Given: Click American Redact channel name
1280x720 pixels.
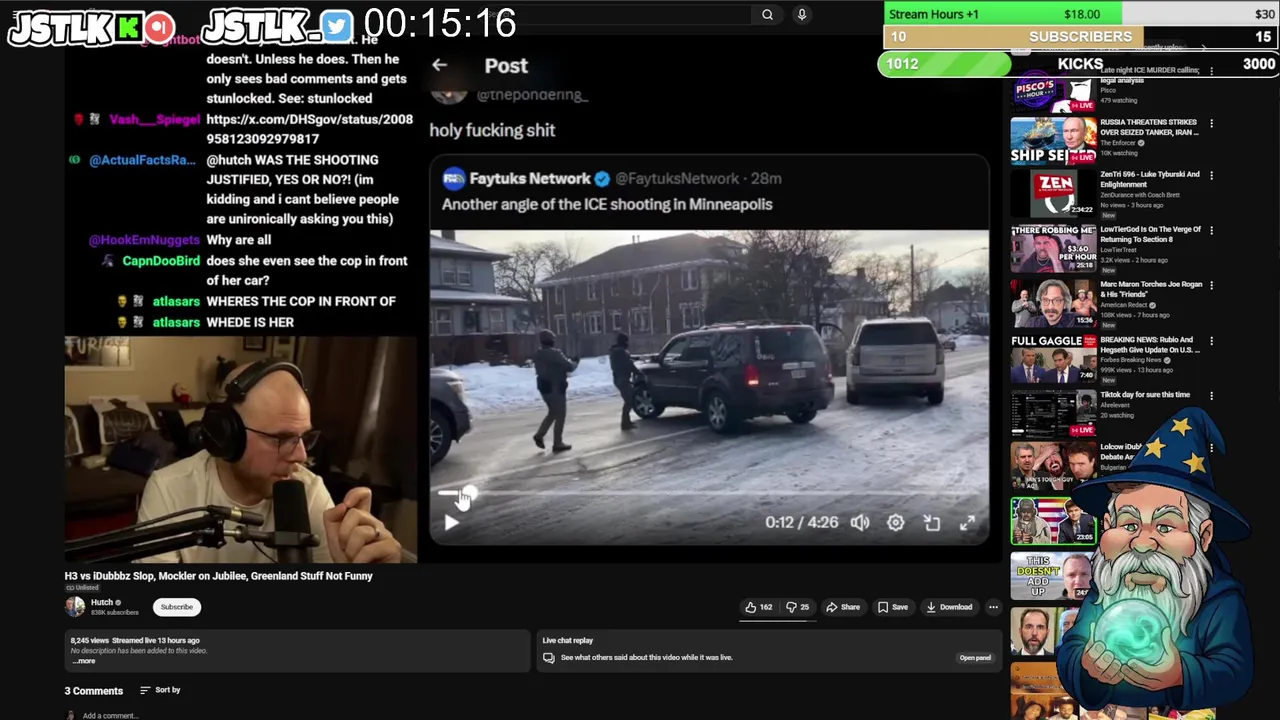Looking at the screenshot, I should tap(1125, 305).
